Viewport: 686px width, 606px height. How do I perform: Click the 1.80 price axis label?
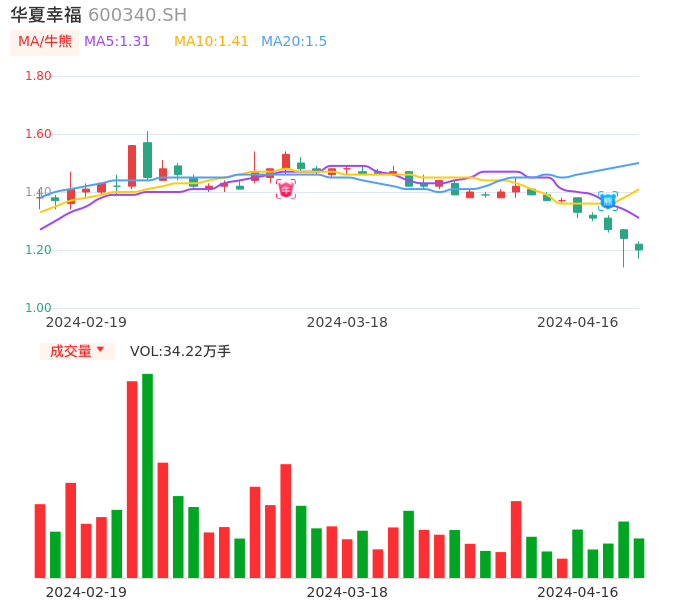pos(38,76)
